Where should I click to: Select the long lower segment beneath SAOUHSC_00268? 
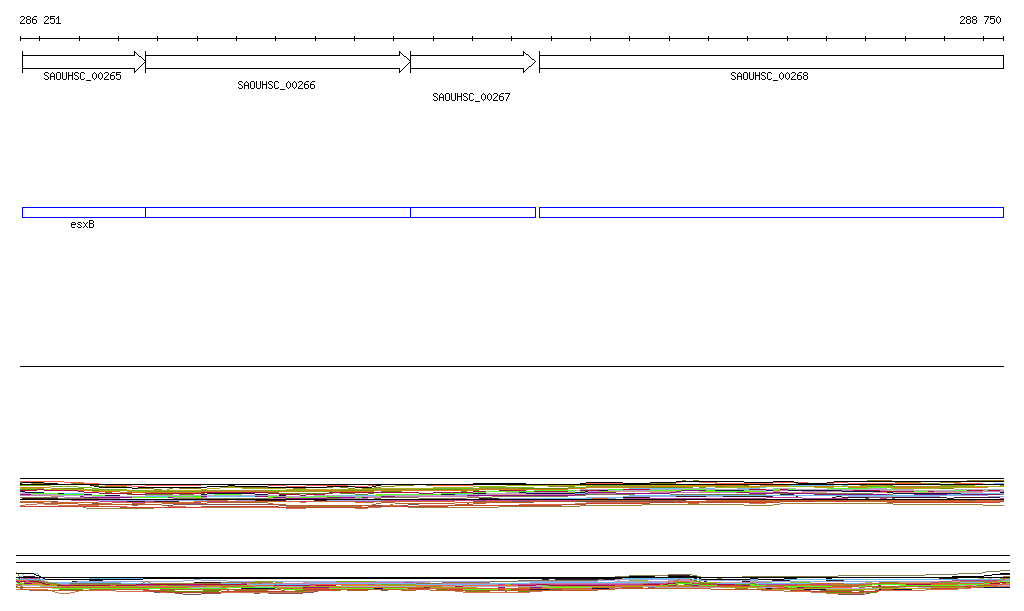[770, 212]
